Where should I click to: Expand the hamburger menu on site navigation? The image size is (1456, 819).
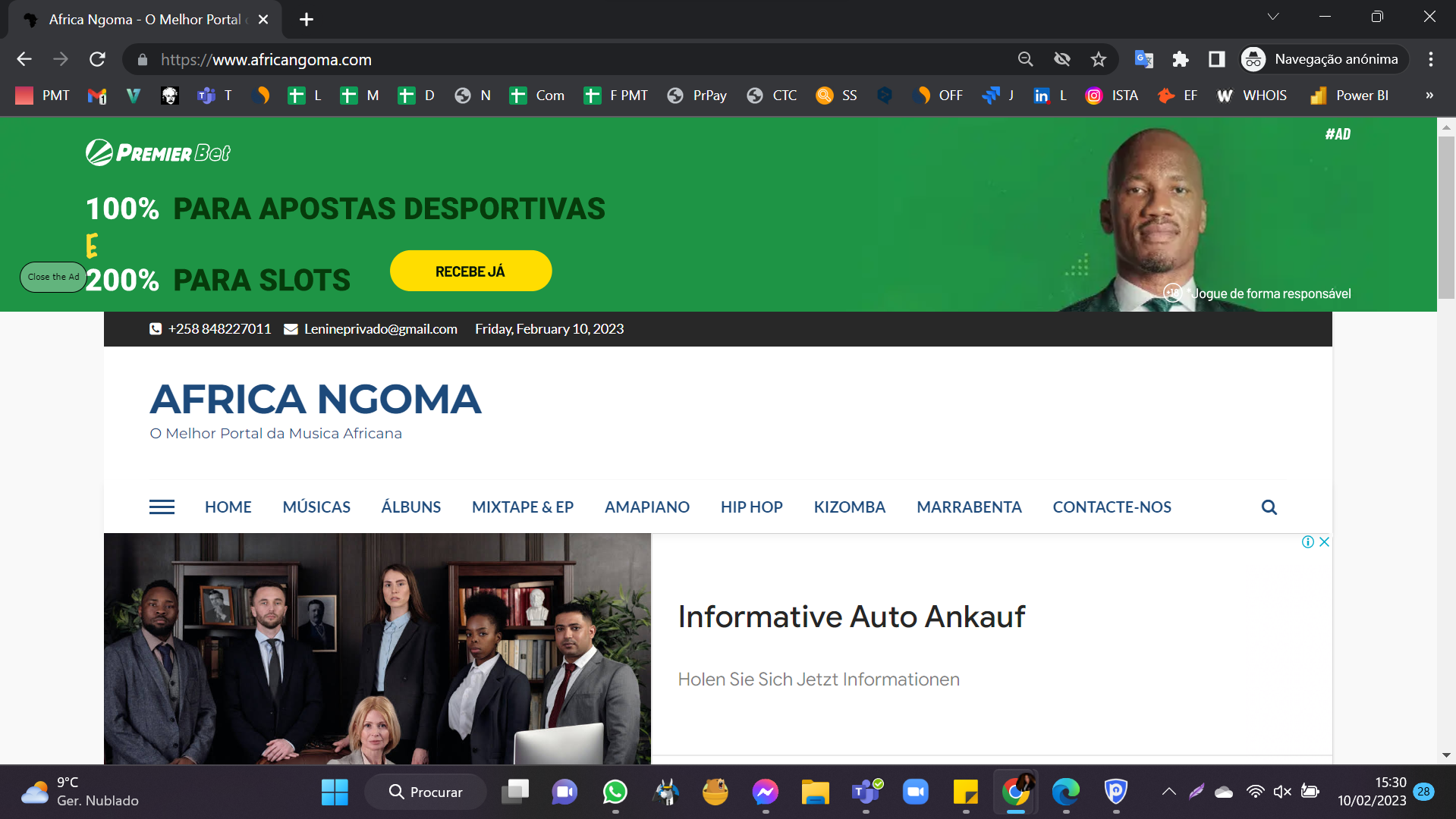click(162, 507)
